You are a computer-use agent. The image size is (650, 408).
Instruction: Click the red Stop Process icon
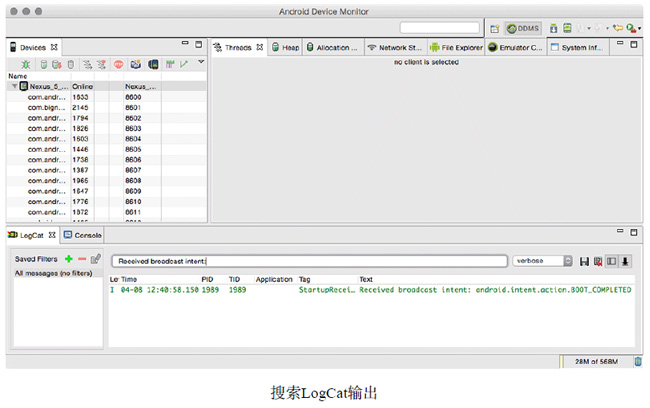(118, 64)
